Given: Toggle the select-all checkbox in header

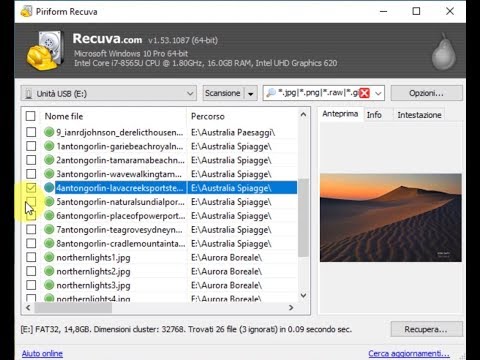Looking at the screenshot, I should click(x=31, y=116).
